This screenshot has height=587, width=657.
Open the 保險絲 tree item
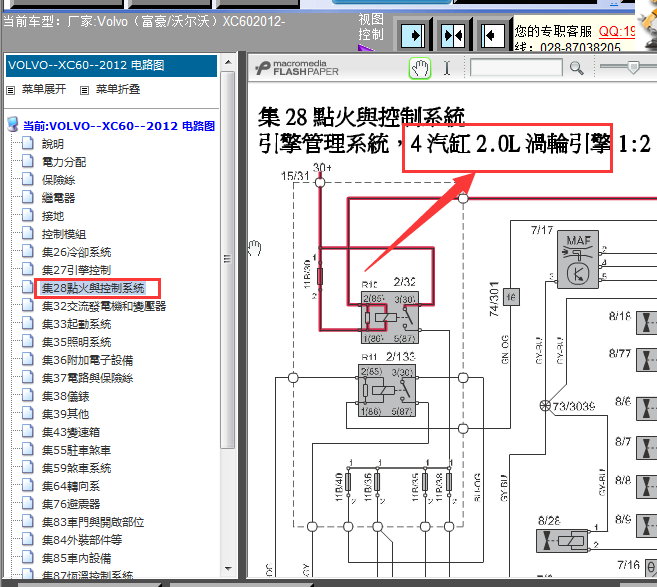pyautogui.click(x=58, y=180)
